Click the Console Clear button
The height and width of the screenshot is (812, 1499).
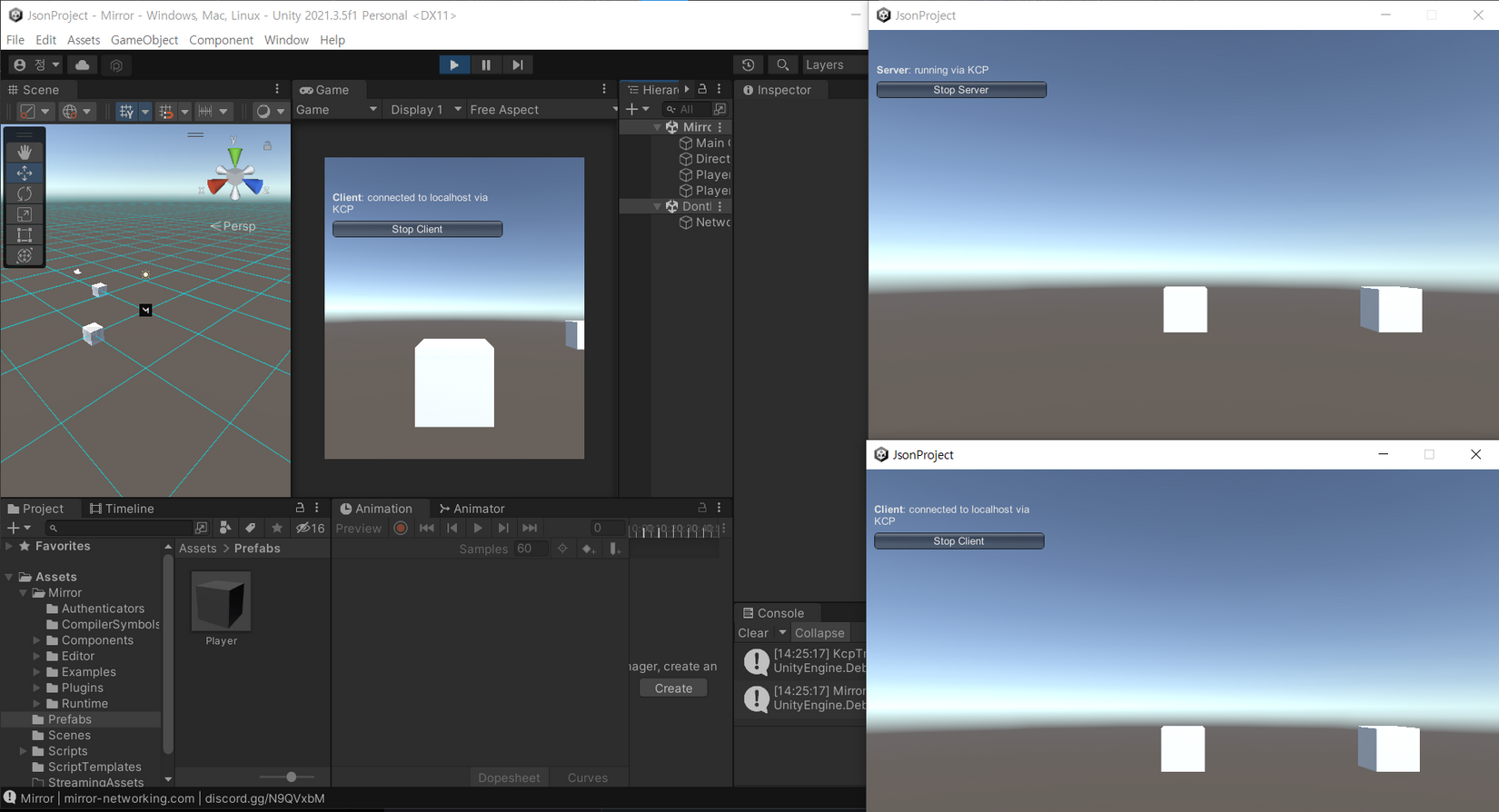[753, 633]
